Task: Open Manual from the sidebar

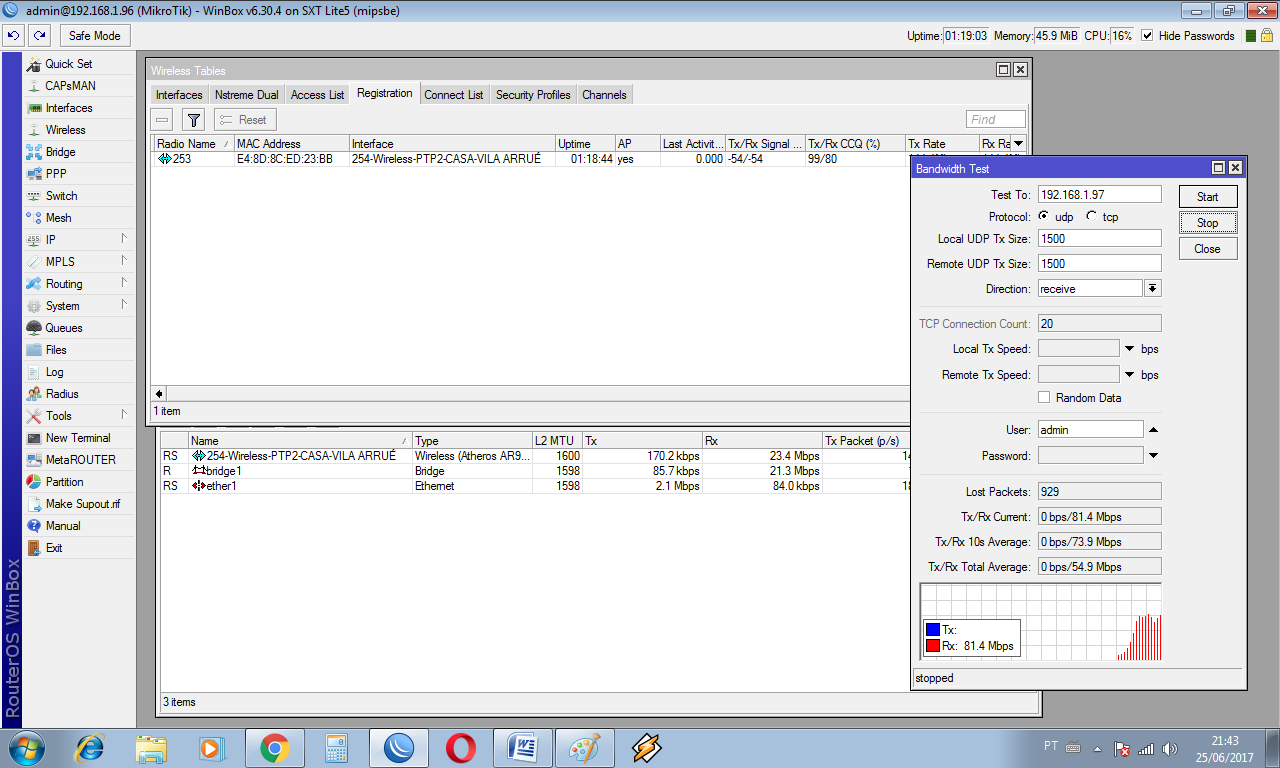Action: (x=62, y=526)
